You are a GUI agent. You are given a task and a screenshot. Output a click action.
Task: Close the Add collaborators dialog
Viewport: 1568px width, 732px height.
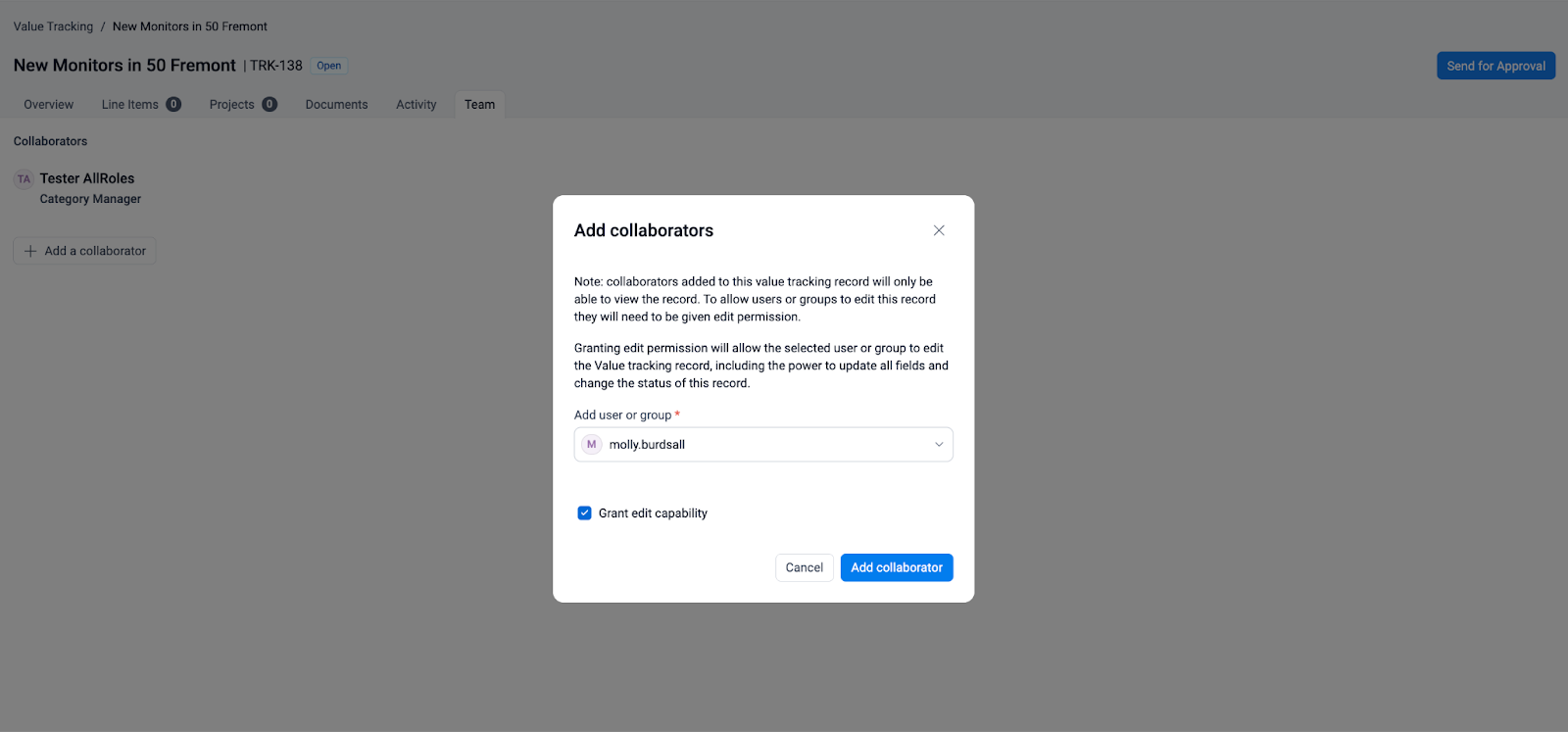click(939, 230)
